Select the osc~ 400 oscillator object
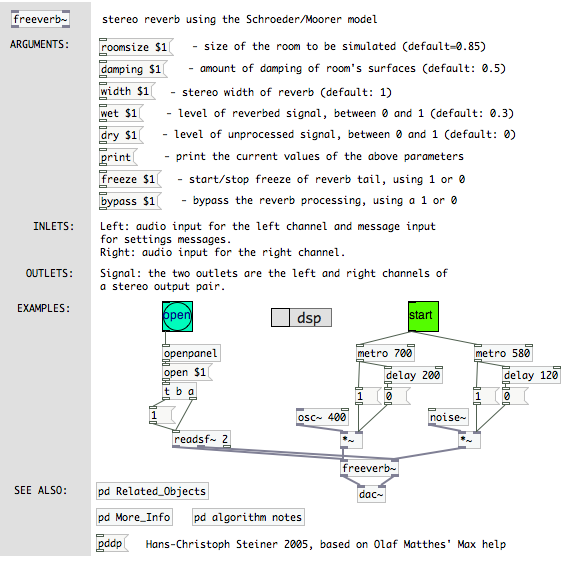This screenshot has width=584, height=563. pyautogui.click(x=323, y=417)
